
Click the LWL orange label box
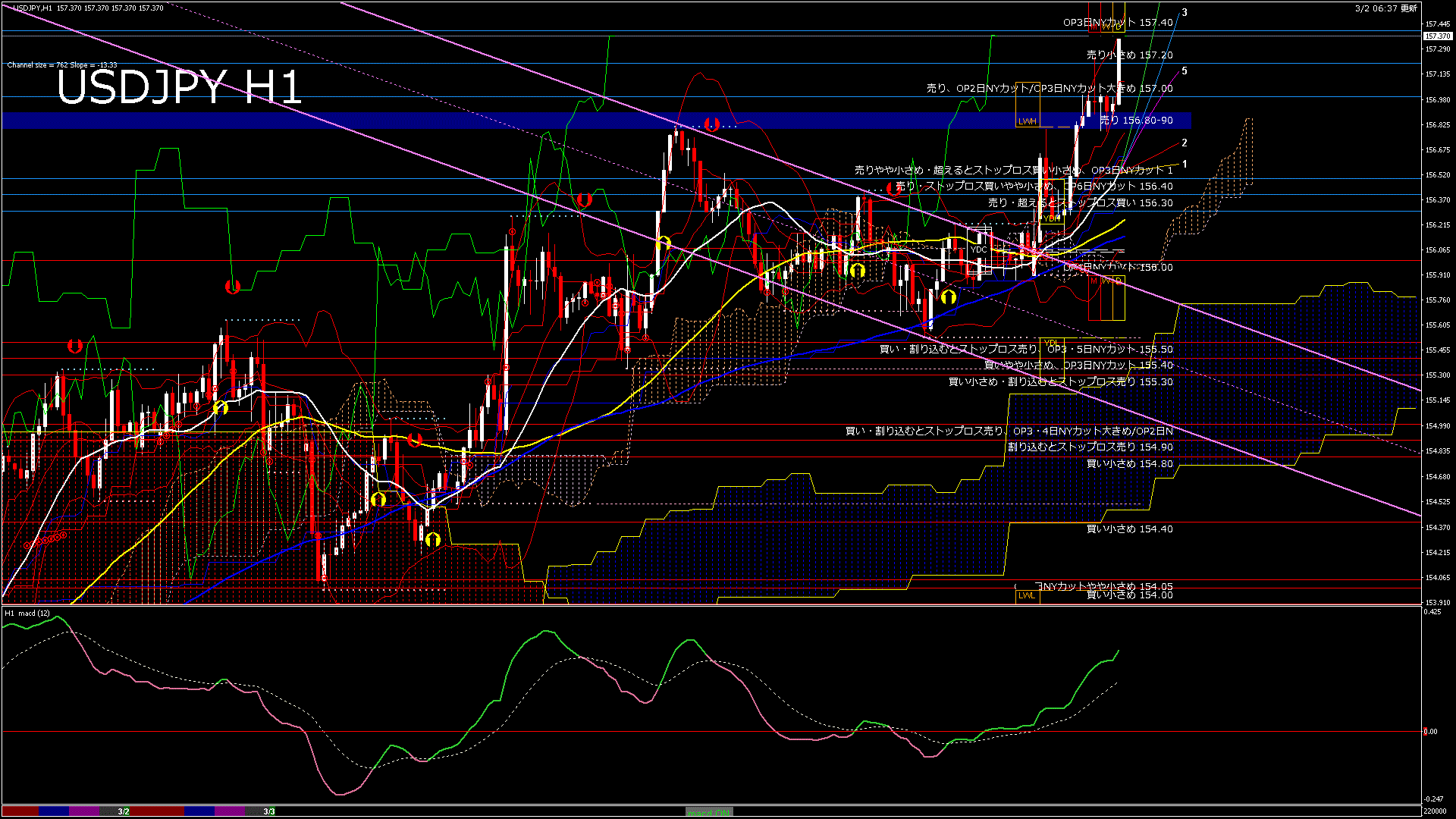tap(1027, 595)
